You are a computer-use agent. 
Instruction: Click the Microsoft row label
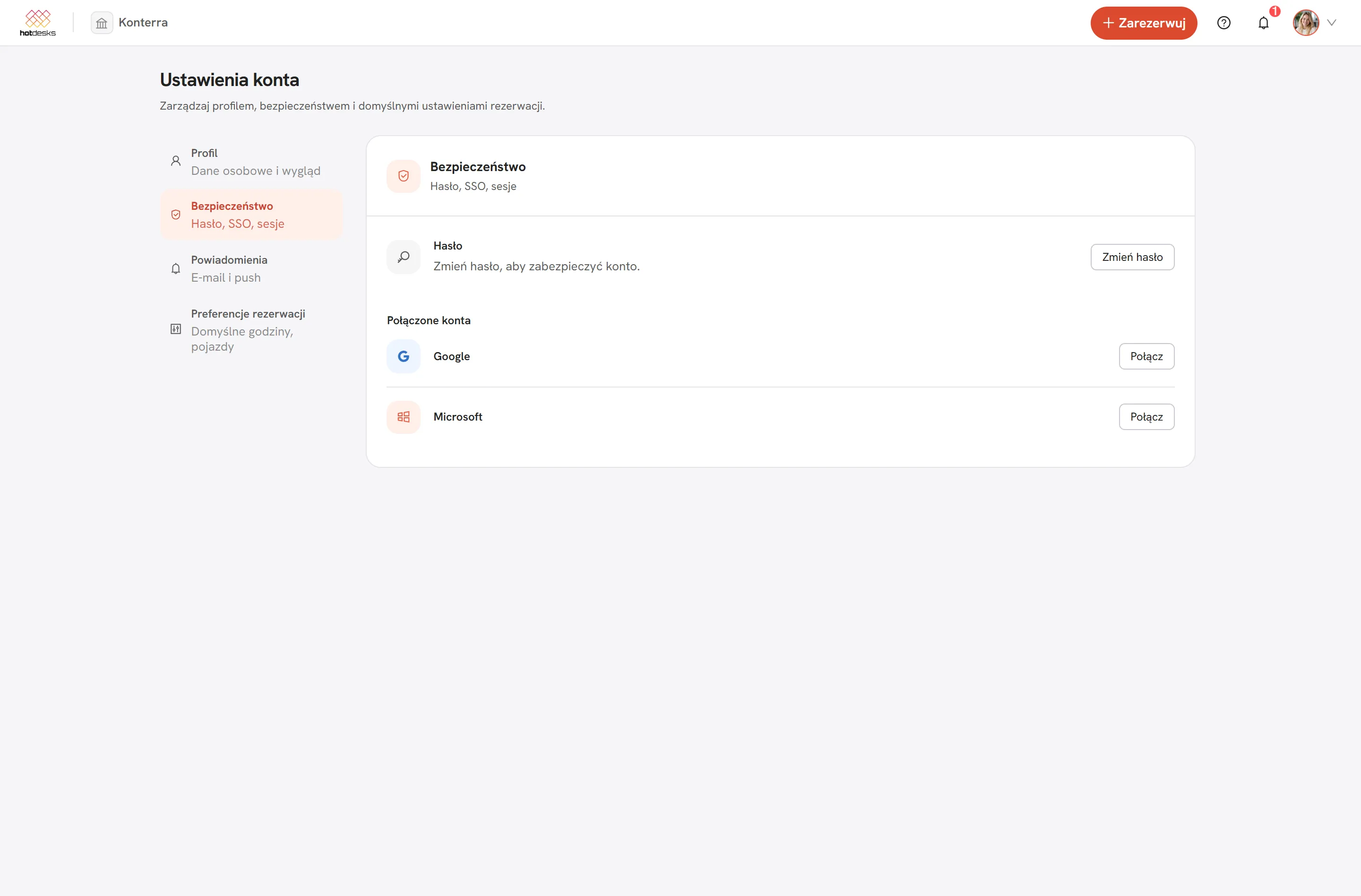click(x=457, y=417)
